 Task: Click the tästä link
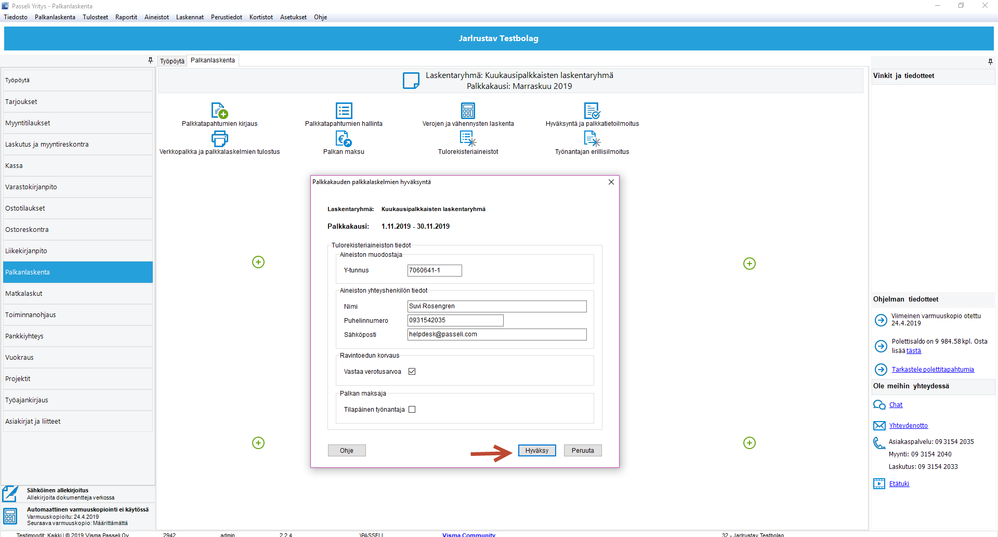pos(913,351)
